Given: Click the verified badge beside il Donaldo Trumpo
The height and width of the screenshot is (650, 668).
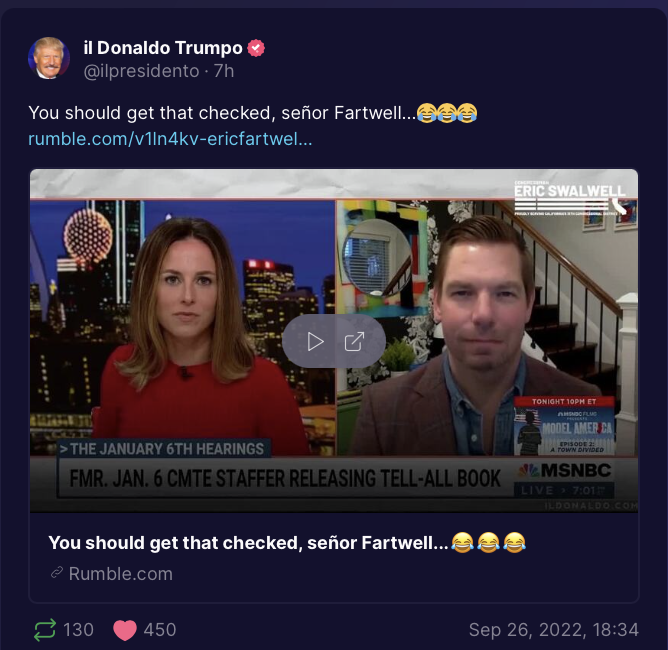Looking at the screenshot, I should [256, 48].
